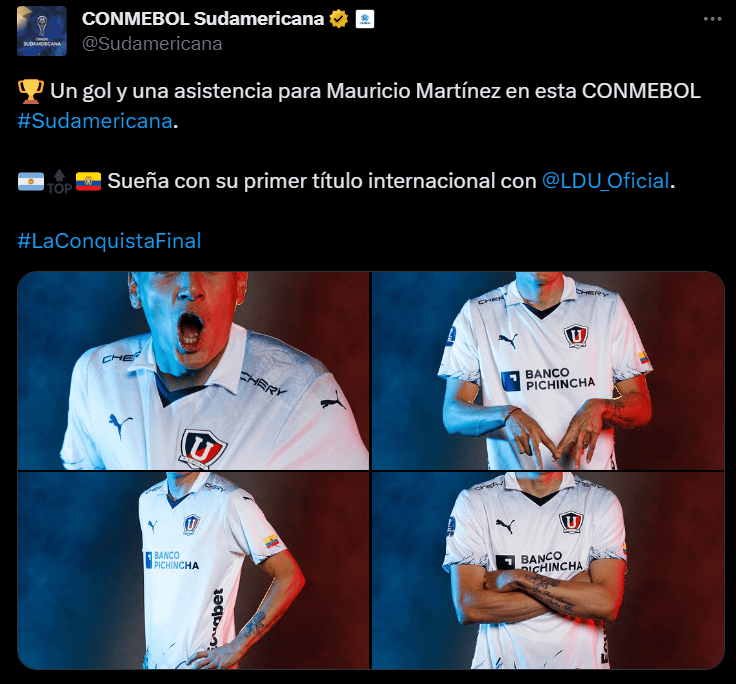Click the TOP arrow emoji
The image size is (736, 684).
(x=60, y=182)
